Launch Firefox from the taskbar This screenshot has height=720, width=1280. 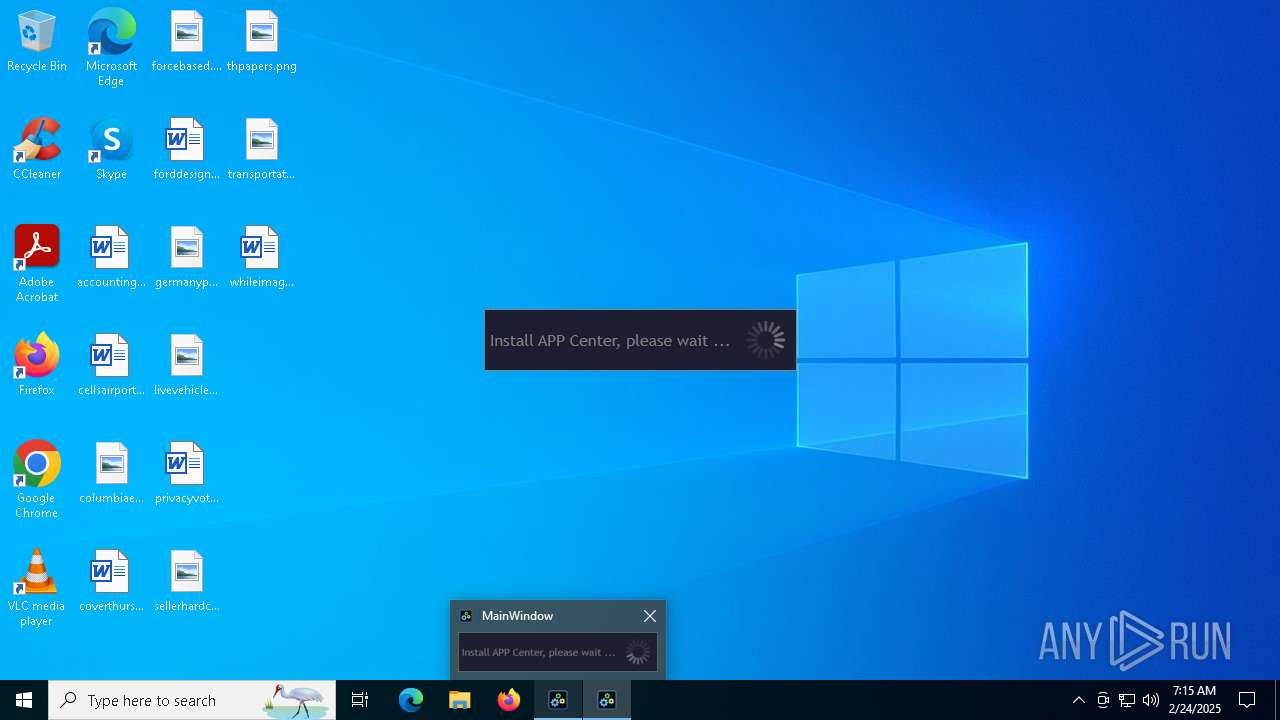(x=509, y=700)
